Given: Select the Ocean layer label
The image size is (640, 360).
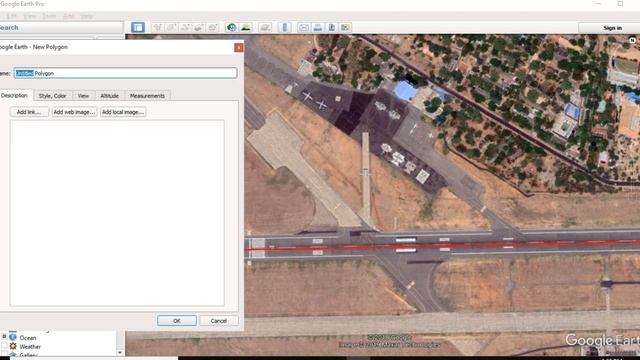Looking at the screenshot, I should click(x=28, y=338).
